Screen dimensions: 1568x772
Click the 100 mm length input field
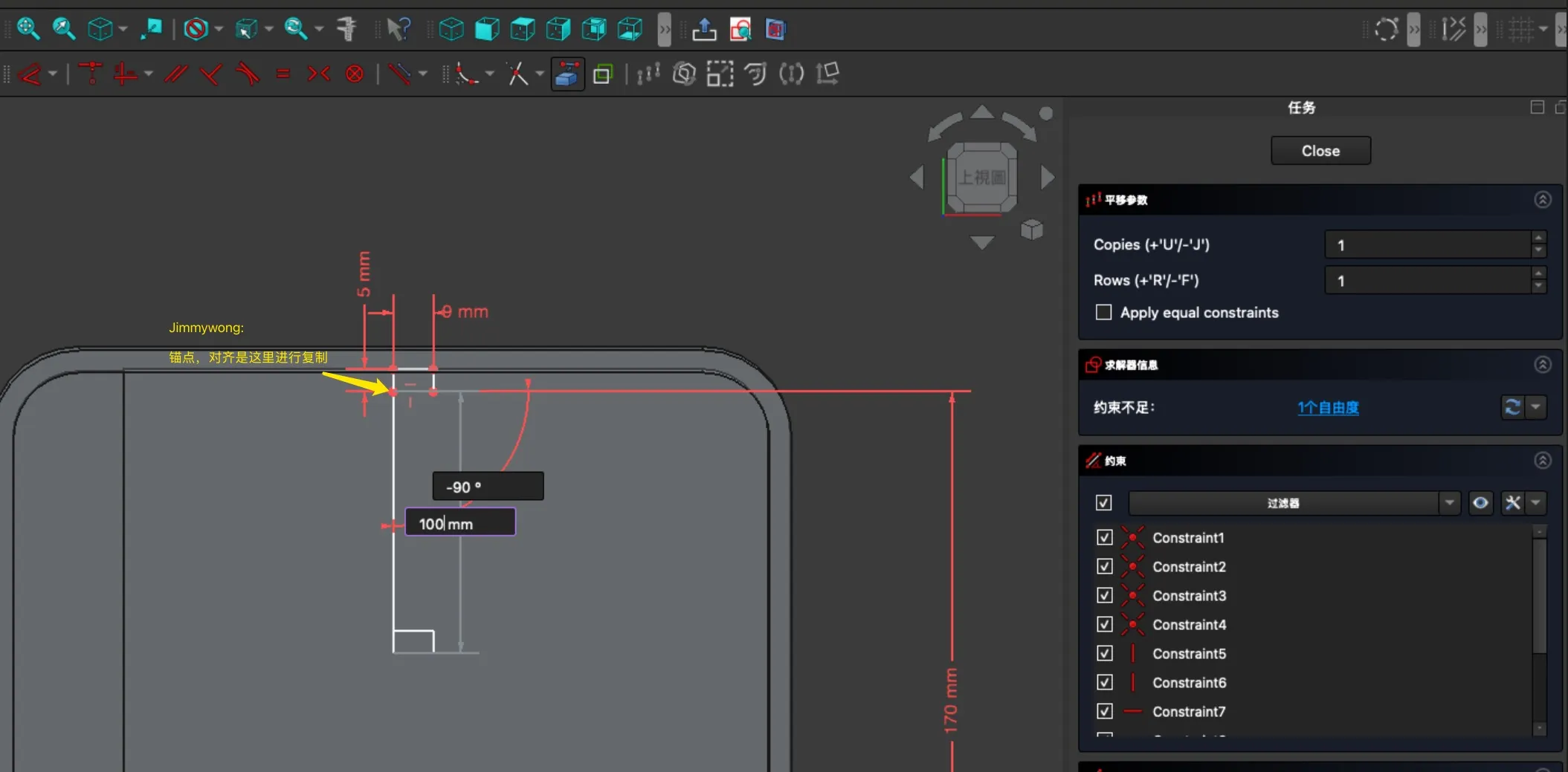[x=459, y=523]
